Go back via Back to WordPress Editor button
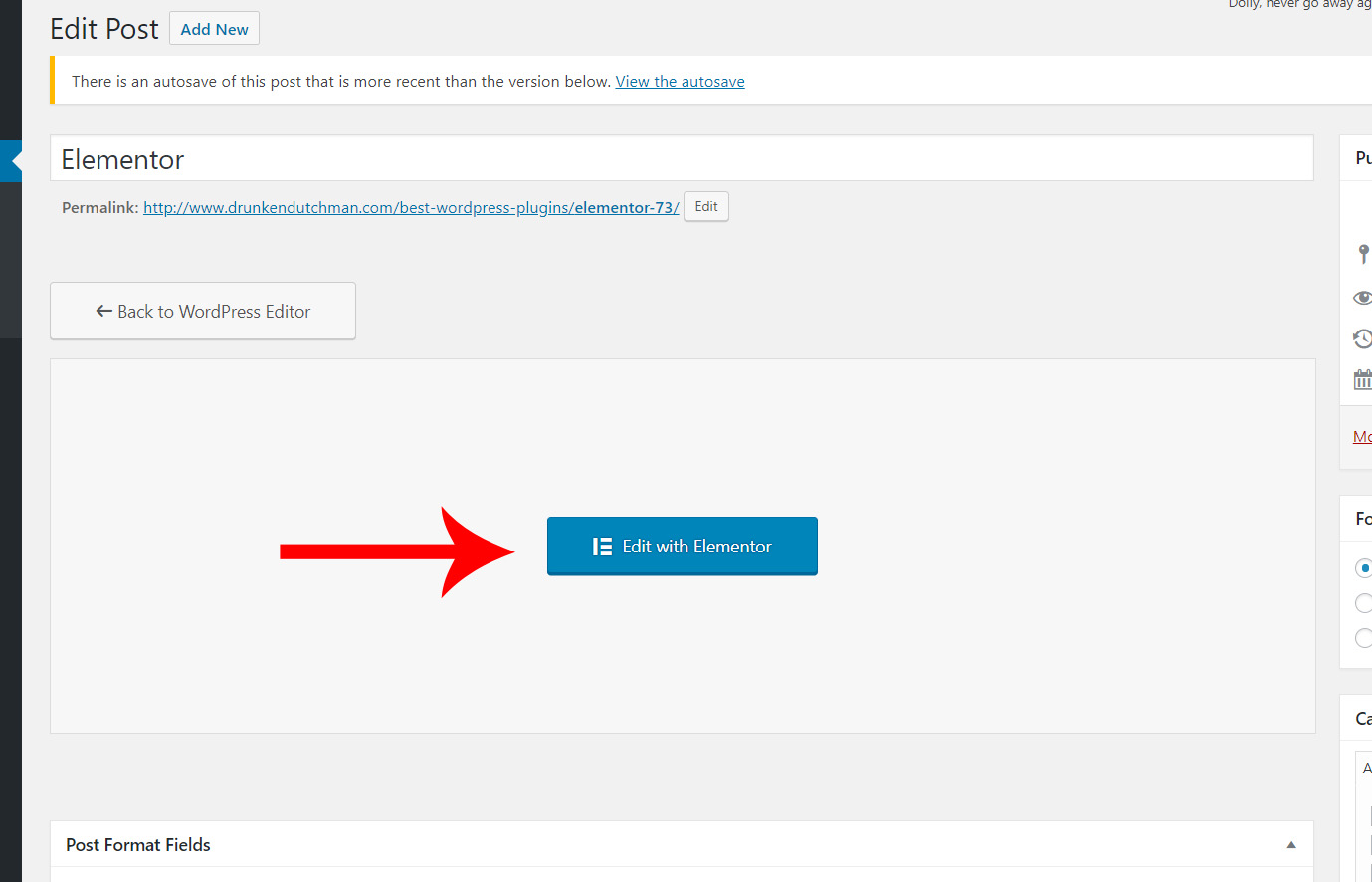Screen dimensions: 1372x882 [x=203, y=311]
